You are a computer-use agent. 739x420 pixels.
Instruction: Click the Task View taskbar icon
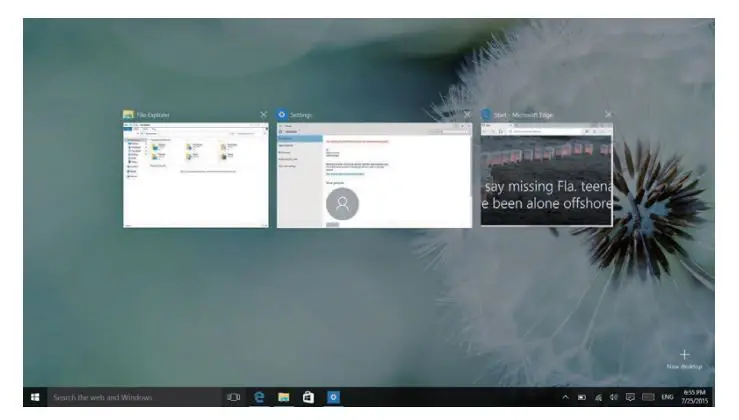(x=233, y=397)
